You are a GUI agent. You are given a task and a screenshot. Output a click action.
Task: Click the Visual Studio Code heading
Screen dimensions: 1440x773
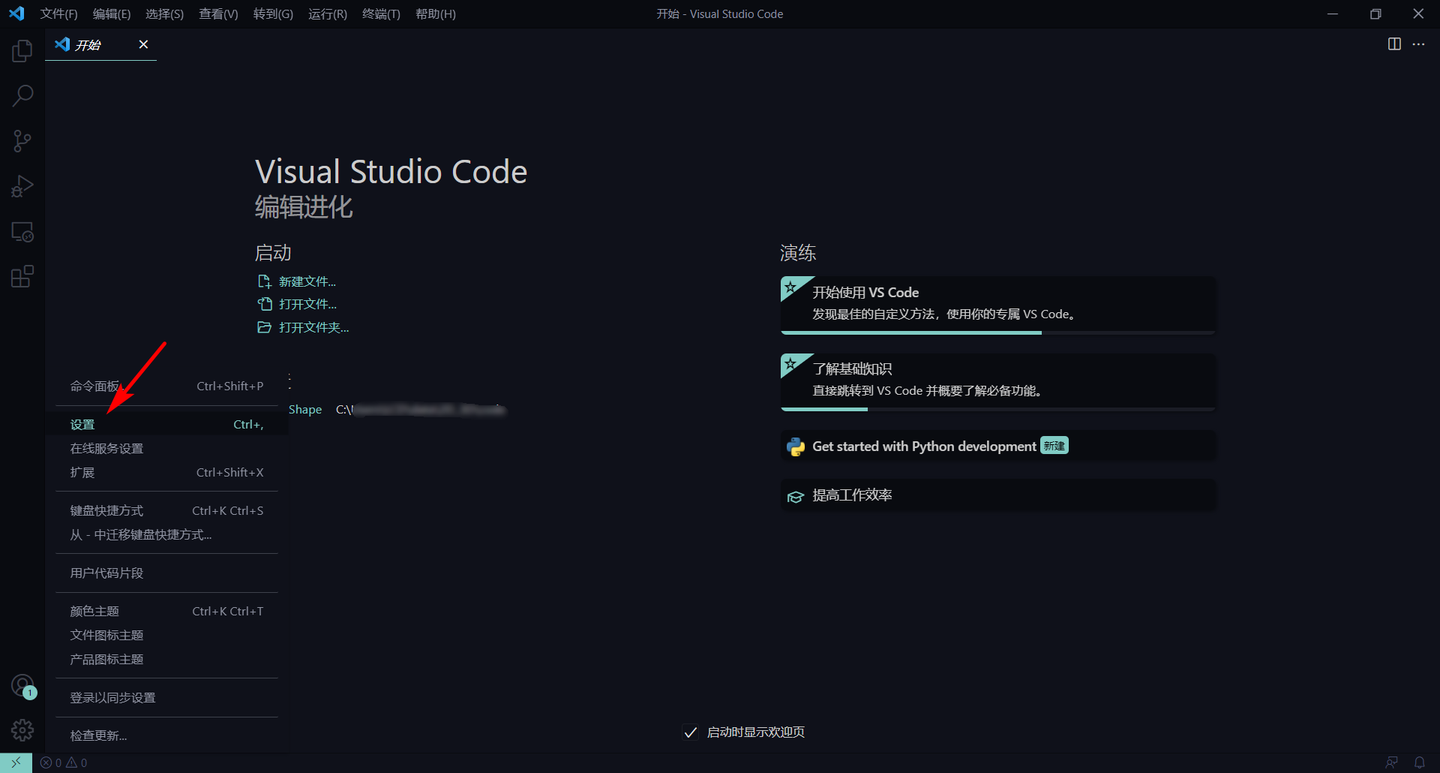pos(391,171)
